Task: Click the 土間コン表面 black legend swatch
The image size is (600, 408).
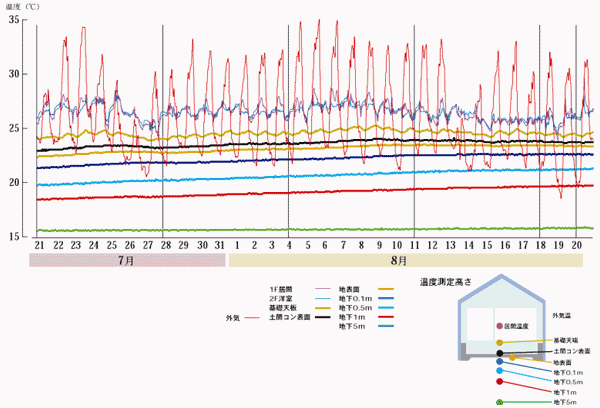Action: pos(322,317)
